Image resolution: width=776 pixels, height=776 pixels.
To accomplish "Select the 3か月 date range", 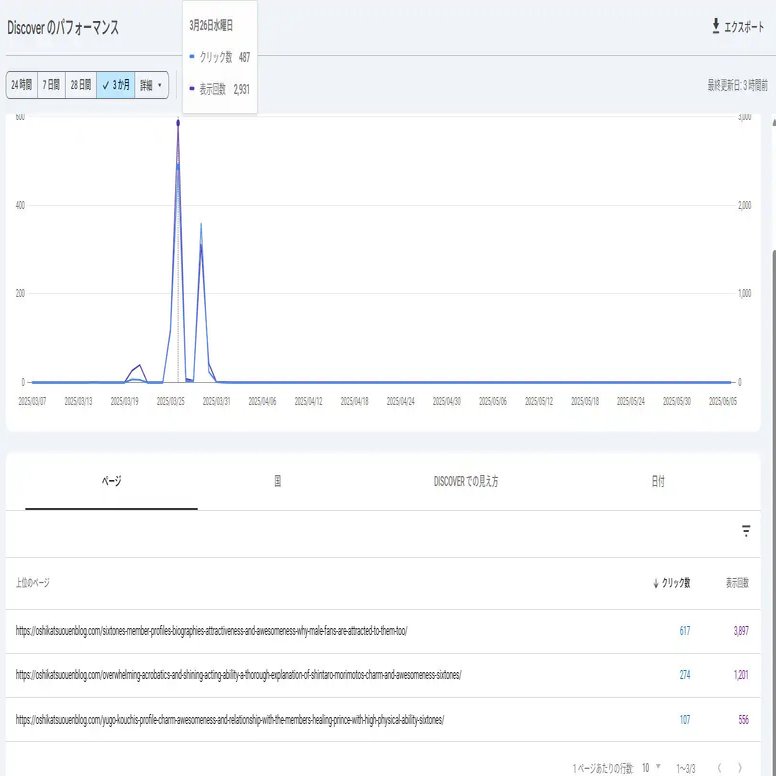I will [x=116, y=85].
